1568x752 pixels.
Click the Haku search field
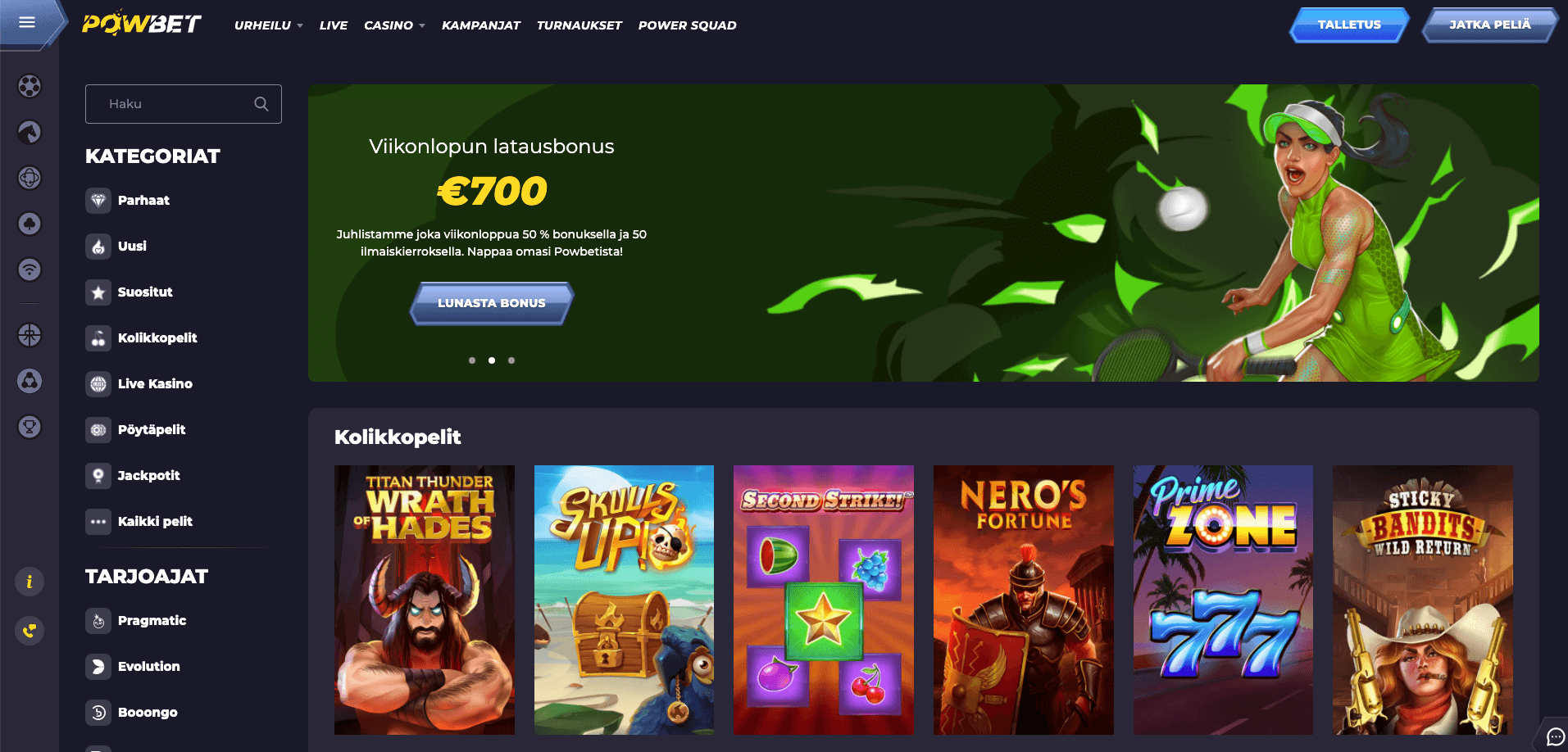pyautogui.click(x=184, y=104)
